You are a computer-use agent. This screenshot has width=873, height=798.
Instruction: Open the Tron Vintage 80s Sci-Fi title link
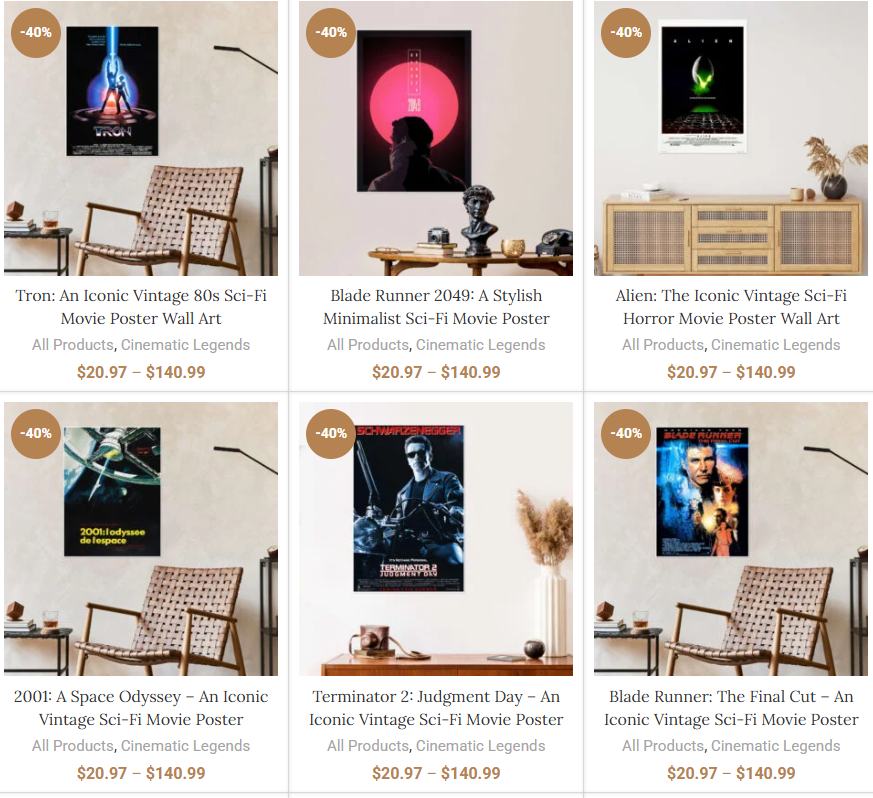tap(141, 307)
